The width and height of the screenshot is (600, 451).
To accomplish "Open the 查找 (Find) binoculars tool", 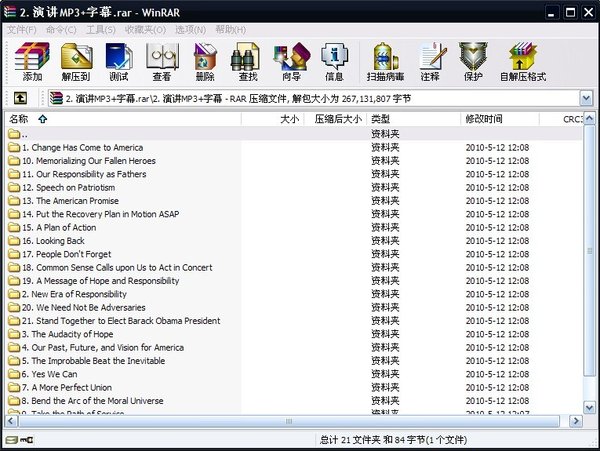I will [248, 62].
